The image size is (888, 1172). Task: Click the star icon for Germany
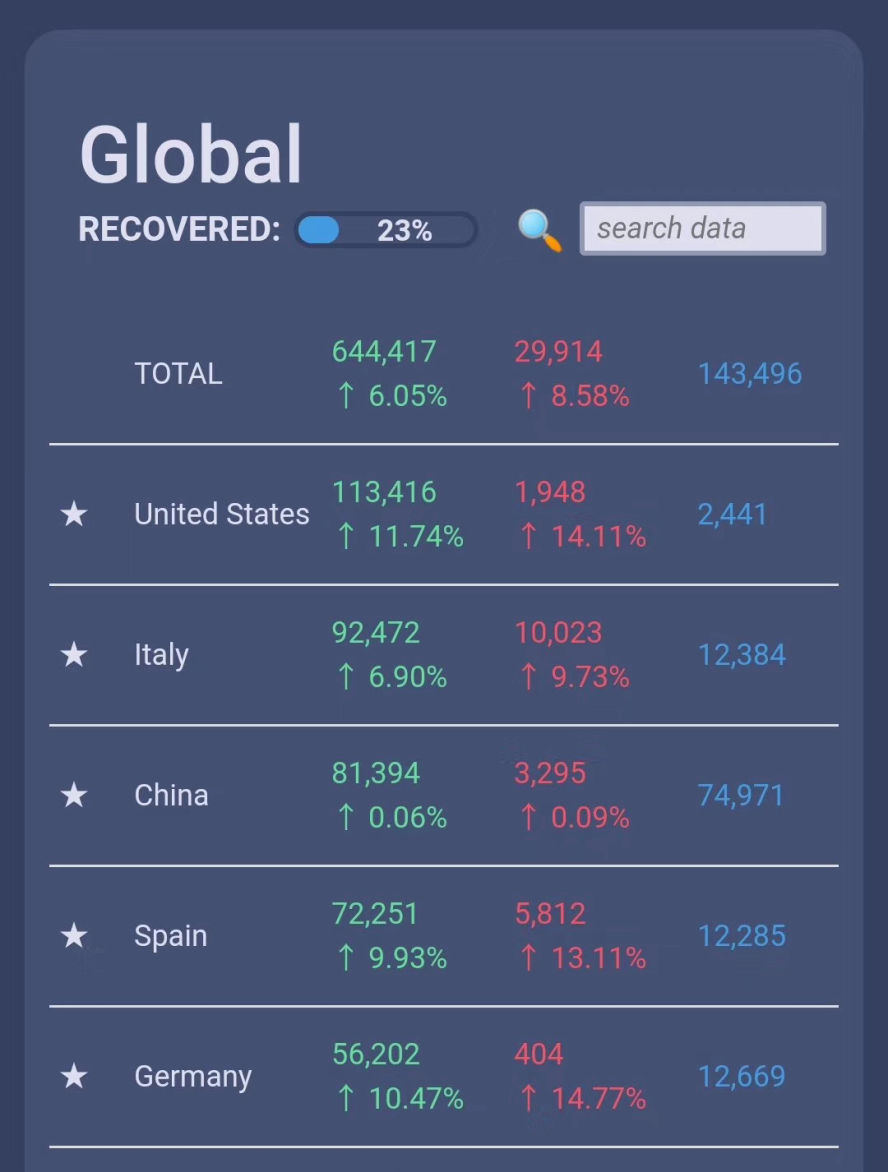coord(74,1077)
